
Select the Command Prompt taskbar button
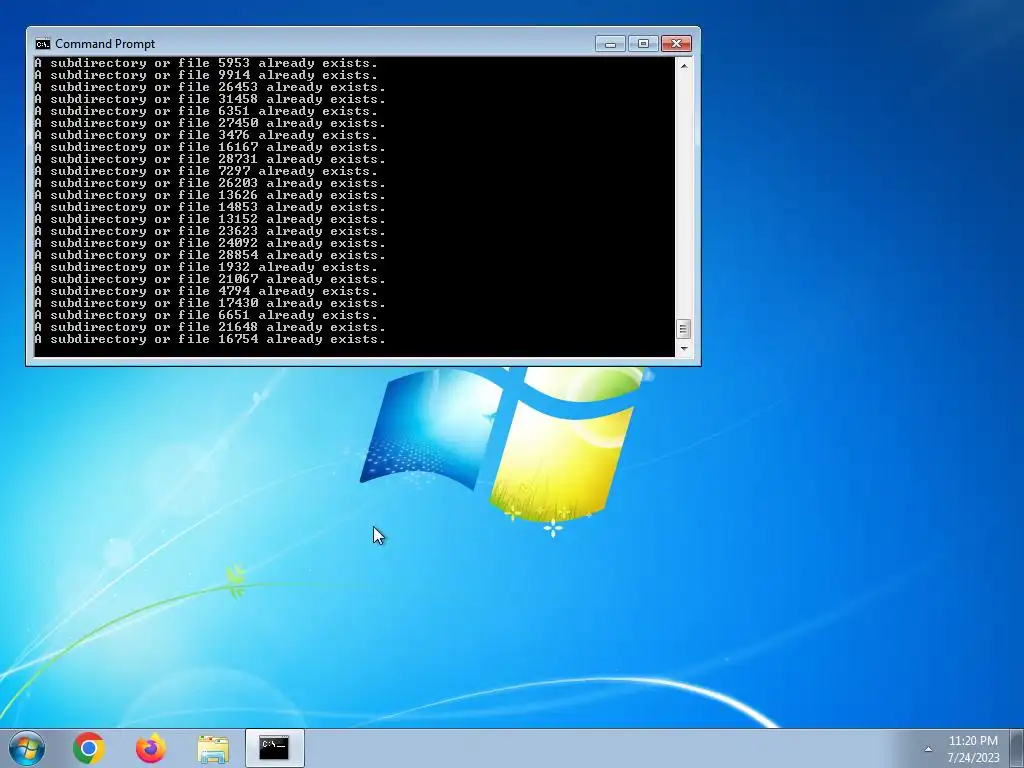coord(274,748)
